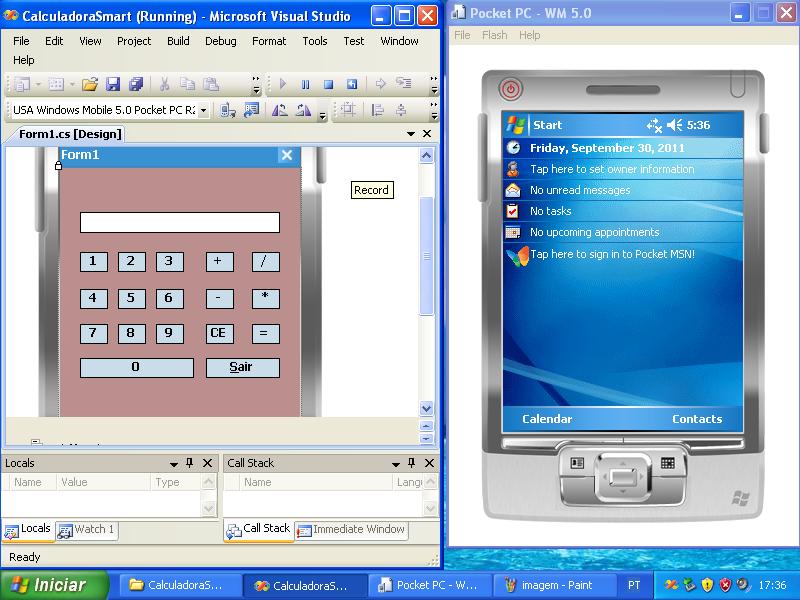Screen dimensions: 800x600
Task: Click the Restart debugging icon
Action: pos(352,84)
